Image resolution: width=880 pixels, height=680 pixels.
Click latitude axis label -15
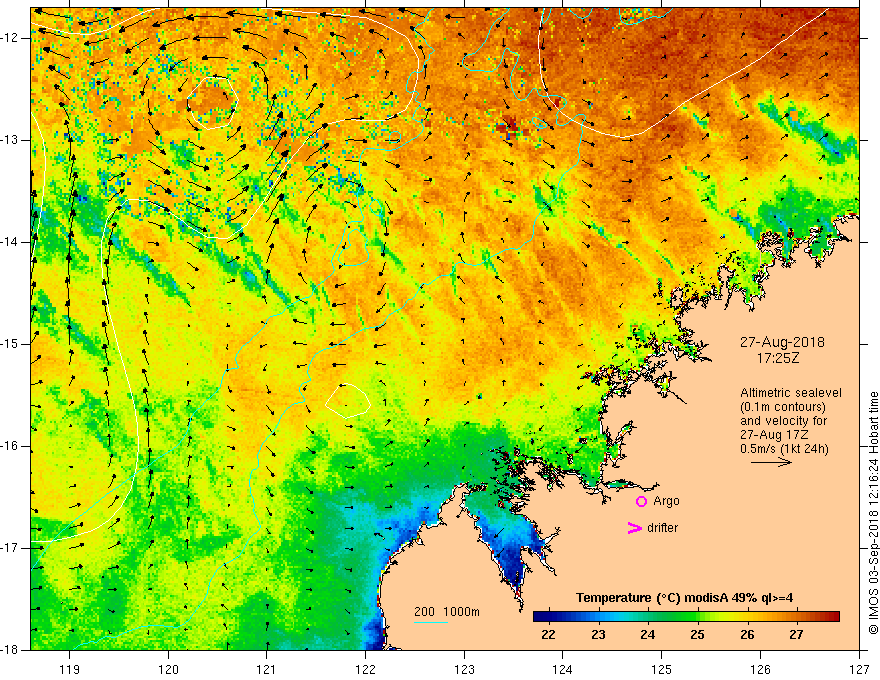pyautogui.click(x=9, y=344)
